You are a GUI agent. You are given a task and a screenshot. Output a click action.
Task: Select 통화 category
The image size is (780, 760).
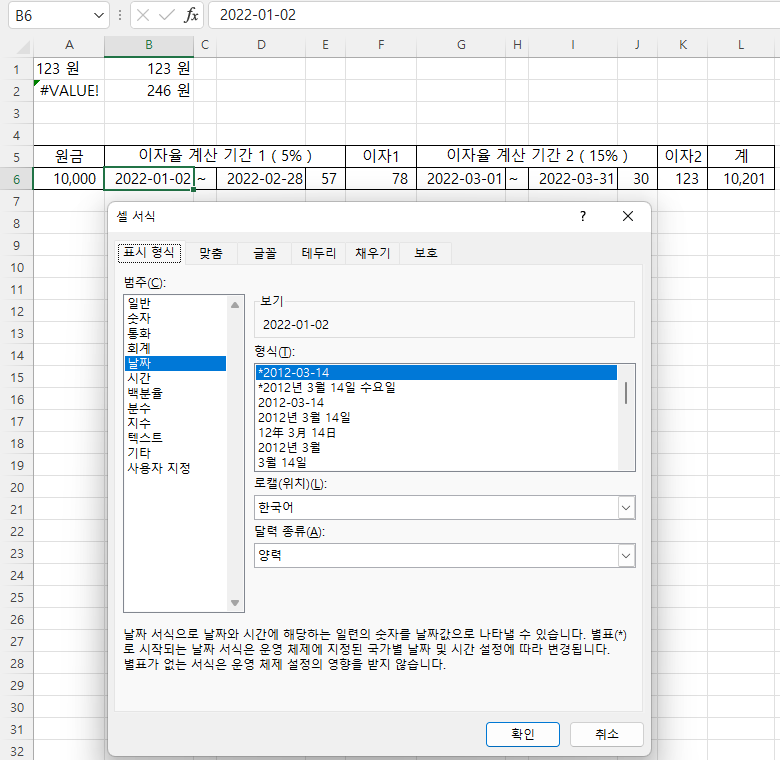176,333
